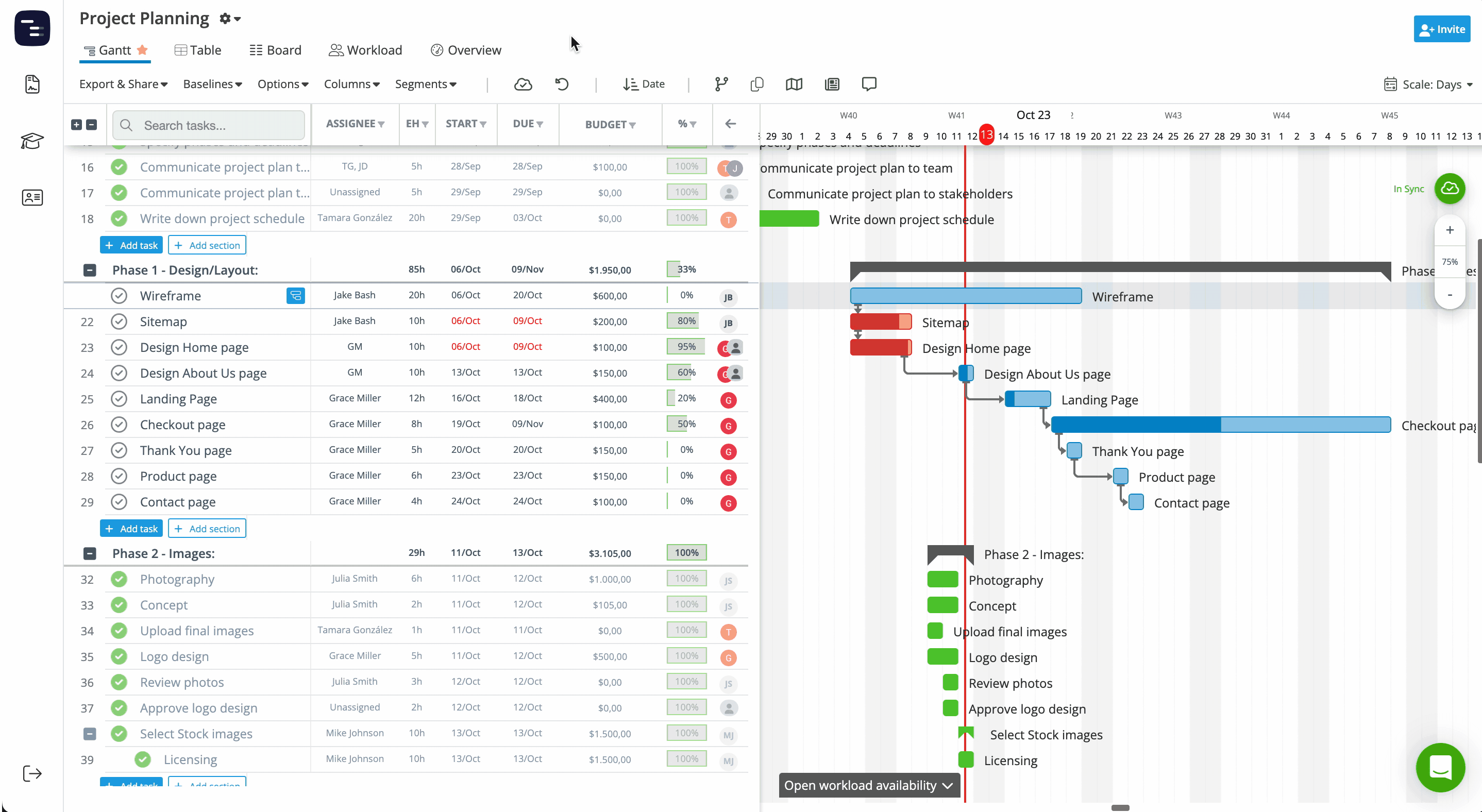Open the Export & Share dropdown

(123, 84)
